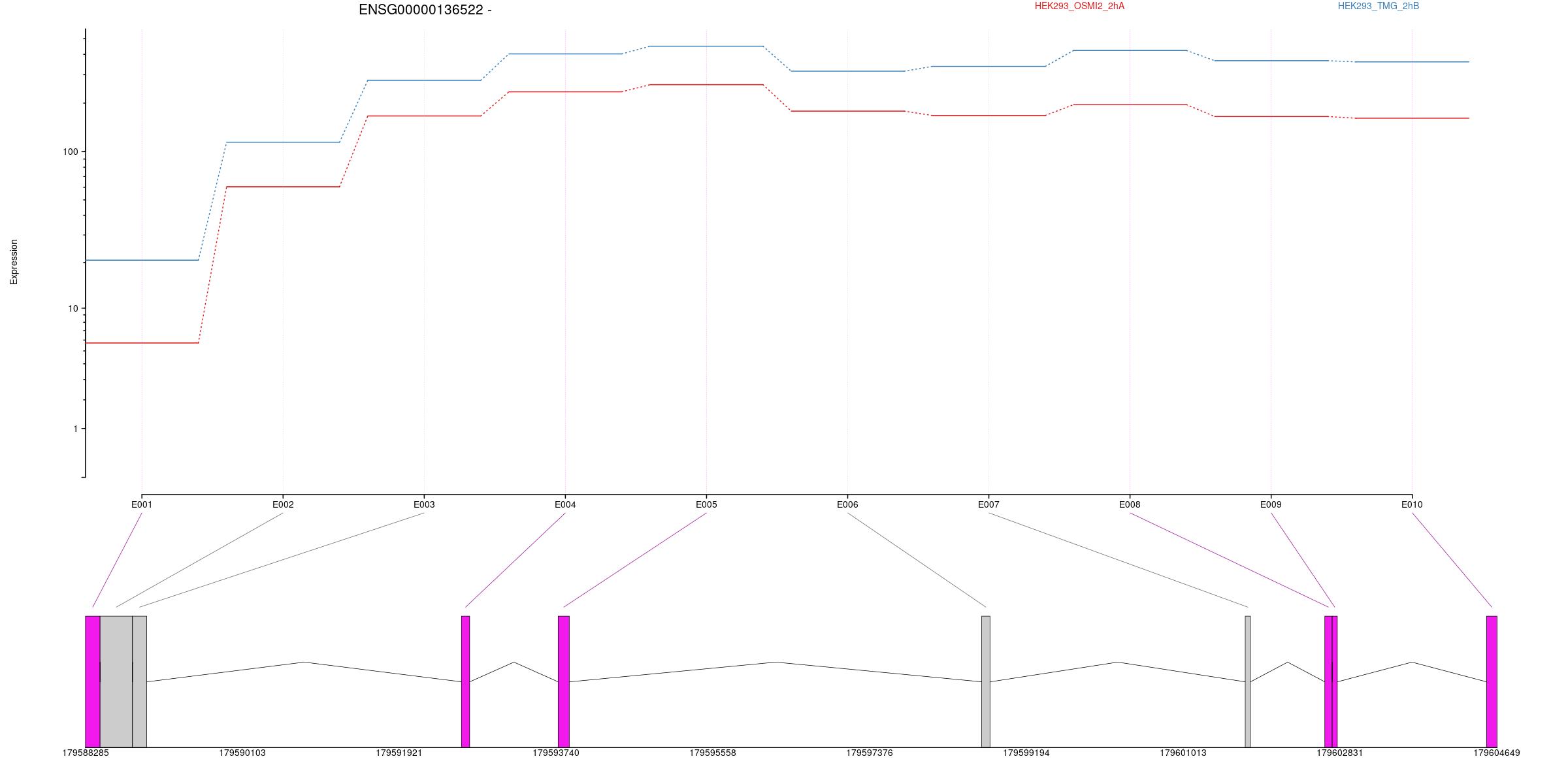The image size is (1568, 784).
Task: Click the E004 exon axis label
Action: (x=565, y=504)
